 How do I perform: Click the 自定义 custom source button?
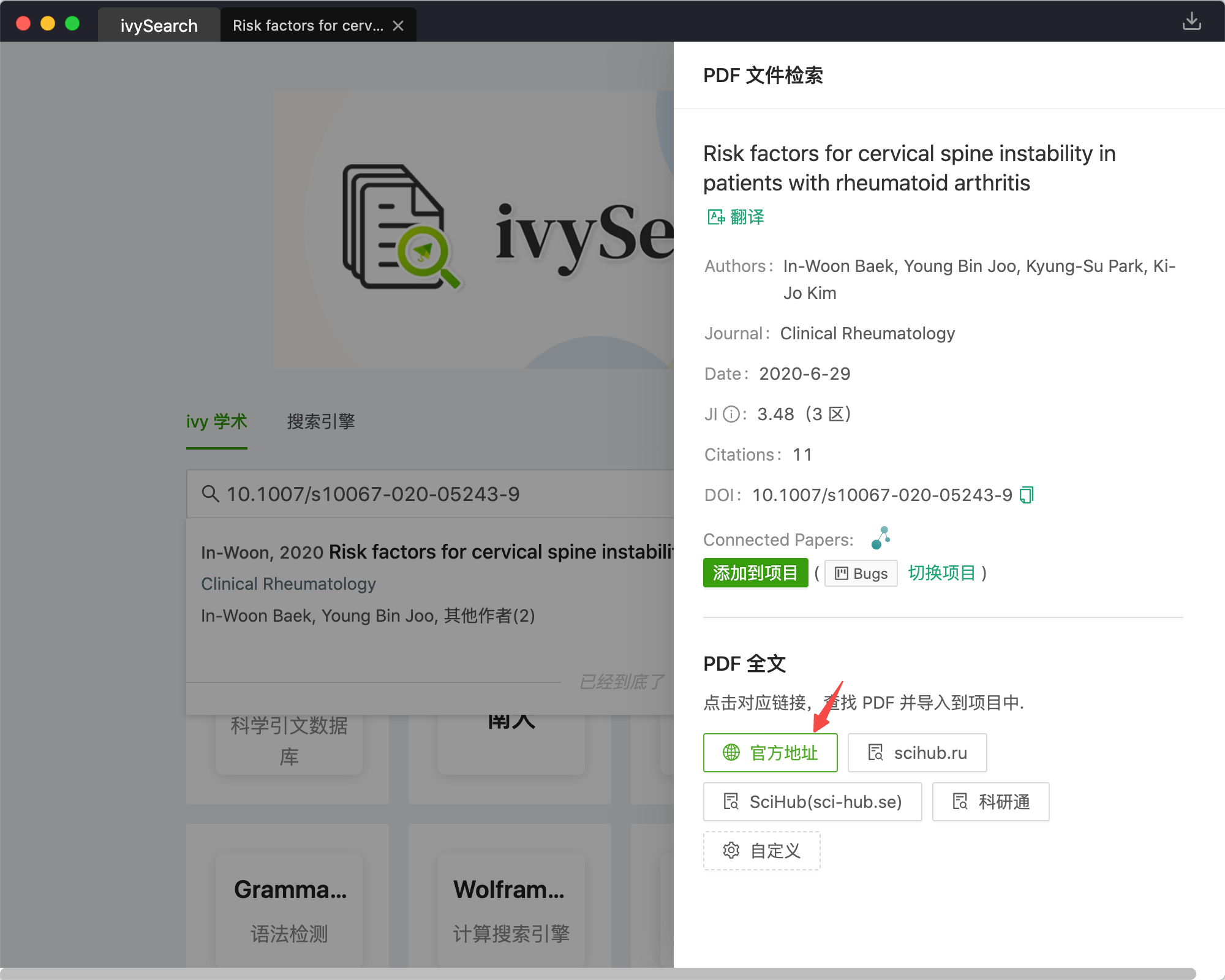pos(761,851)
